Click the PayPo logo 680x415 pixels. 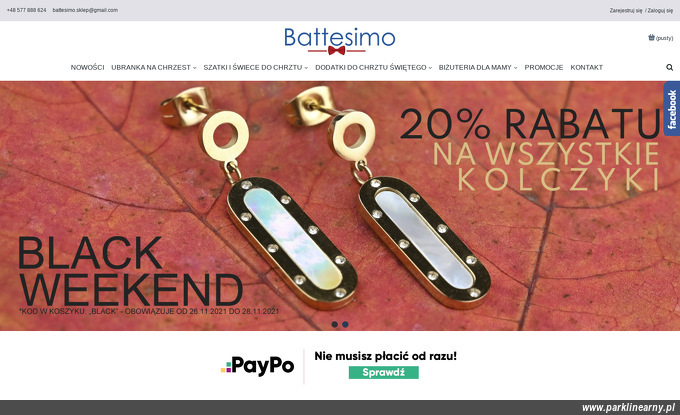257,366
